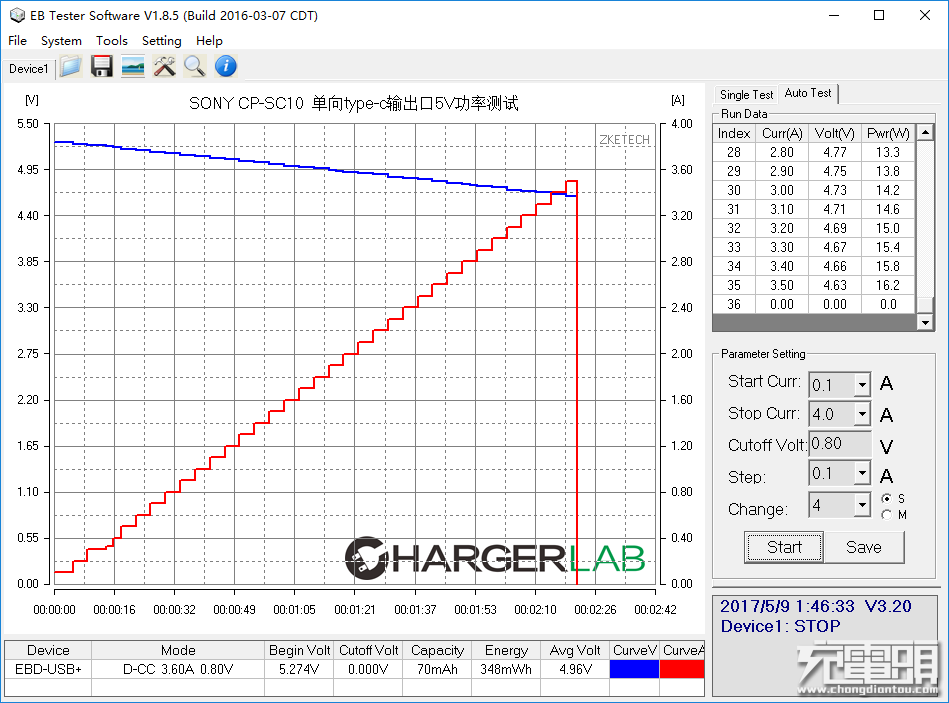Open settings via the hammer and wrench icon

click(x=164, y=67)
